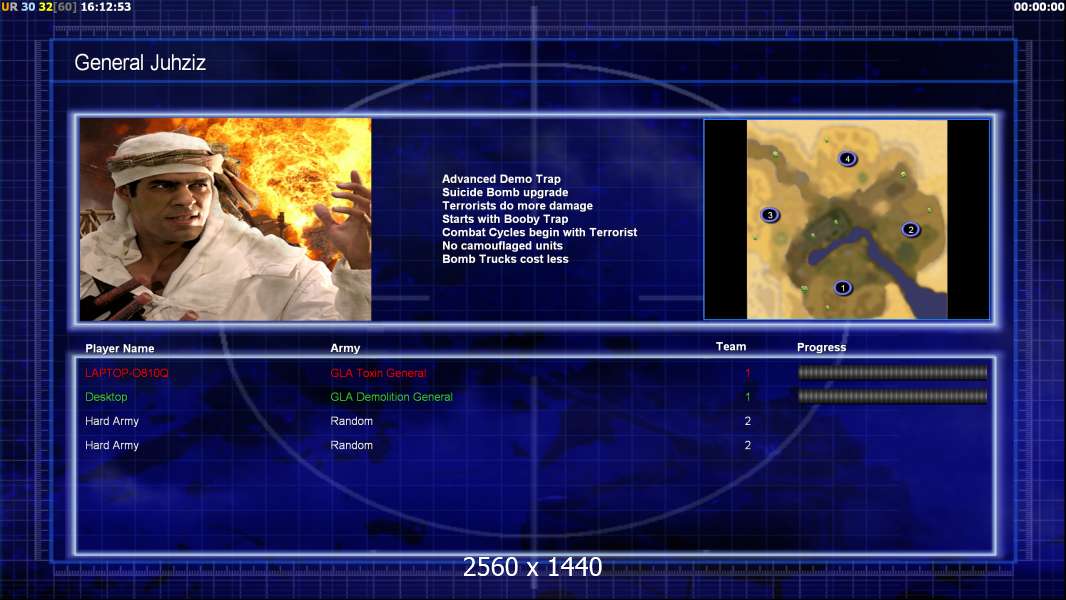Click the 'Player Name' column header
Image resolution: width=1066 pixels, height=600 pixels.
[120, 348]
